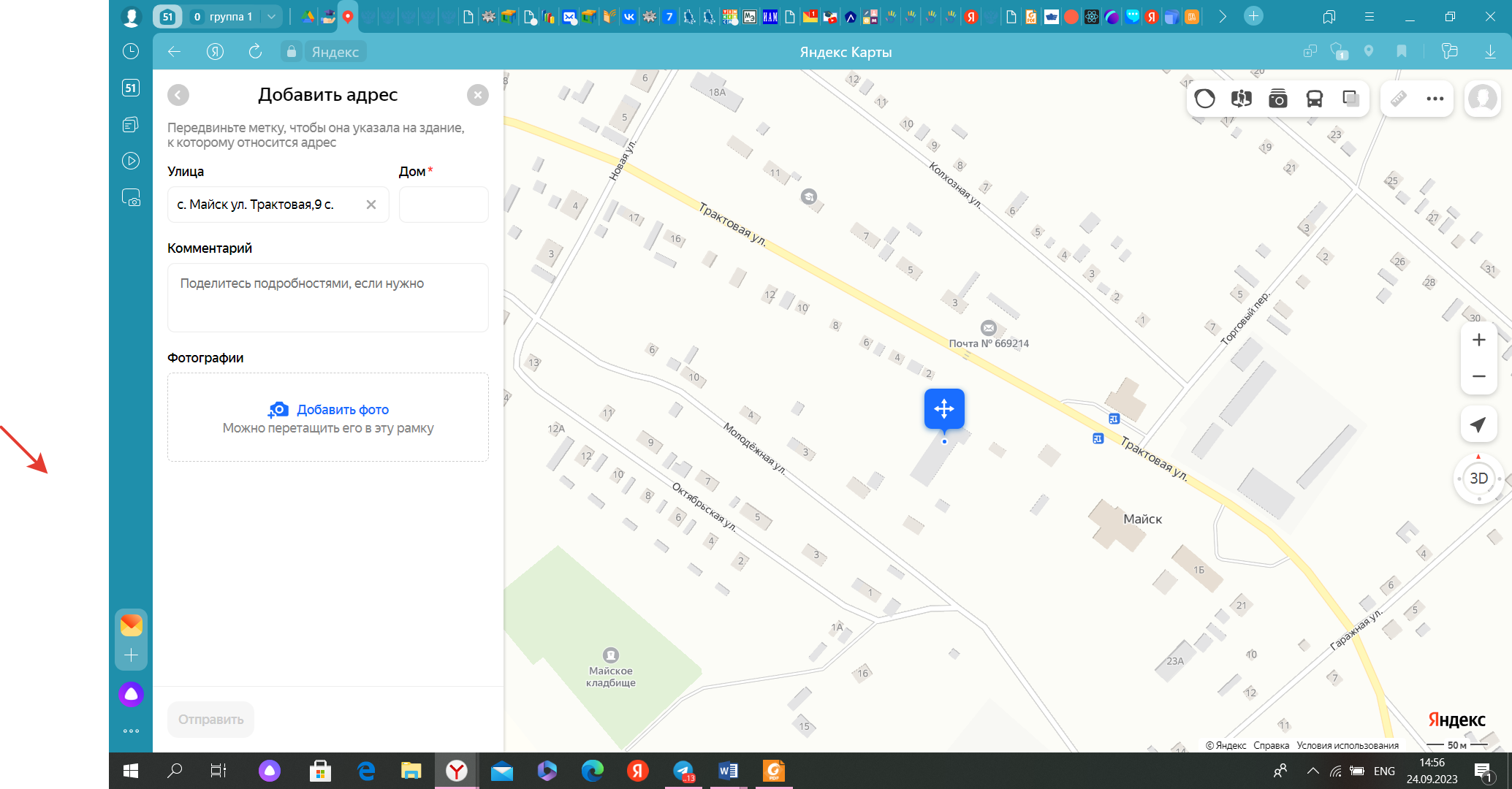
Task: Open more map tools menu
Action: tap(1435, 99)
